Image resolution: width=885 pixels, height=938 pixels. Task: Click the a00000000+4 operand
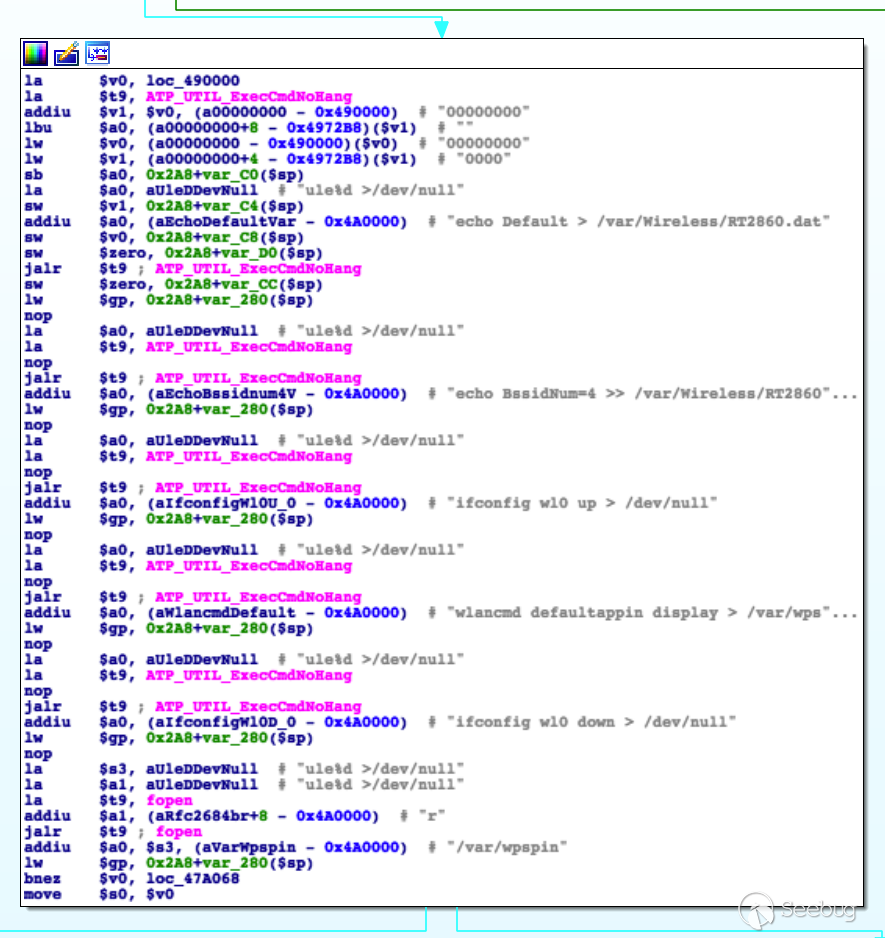[207, 159]
